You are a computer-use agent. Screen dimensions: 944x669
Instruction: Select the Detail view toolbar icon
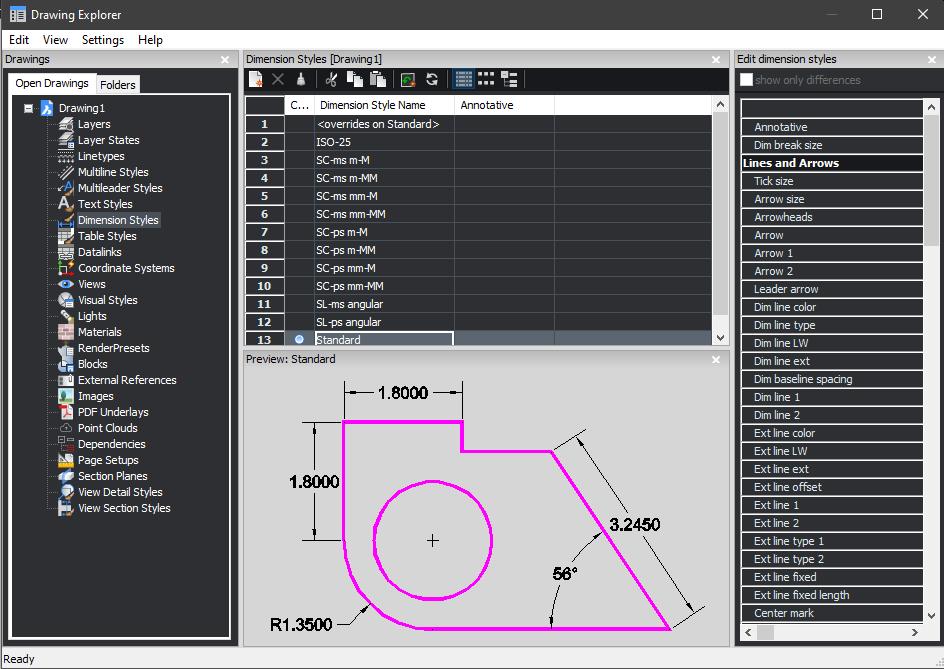pyautogui.click(x=463, y=79)
